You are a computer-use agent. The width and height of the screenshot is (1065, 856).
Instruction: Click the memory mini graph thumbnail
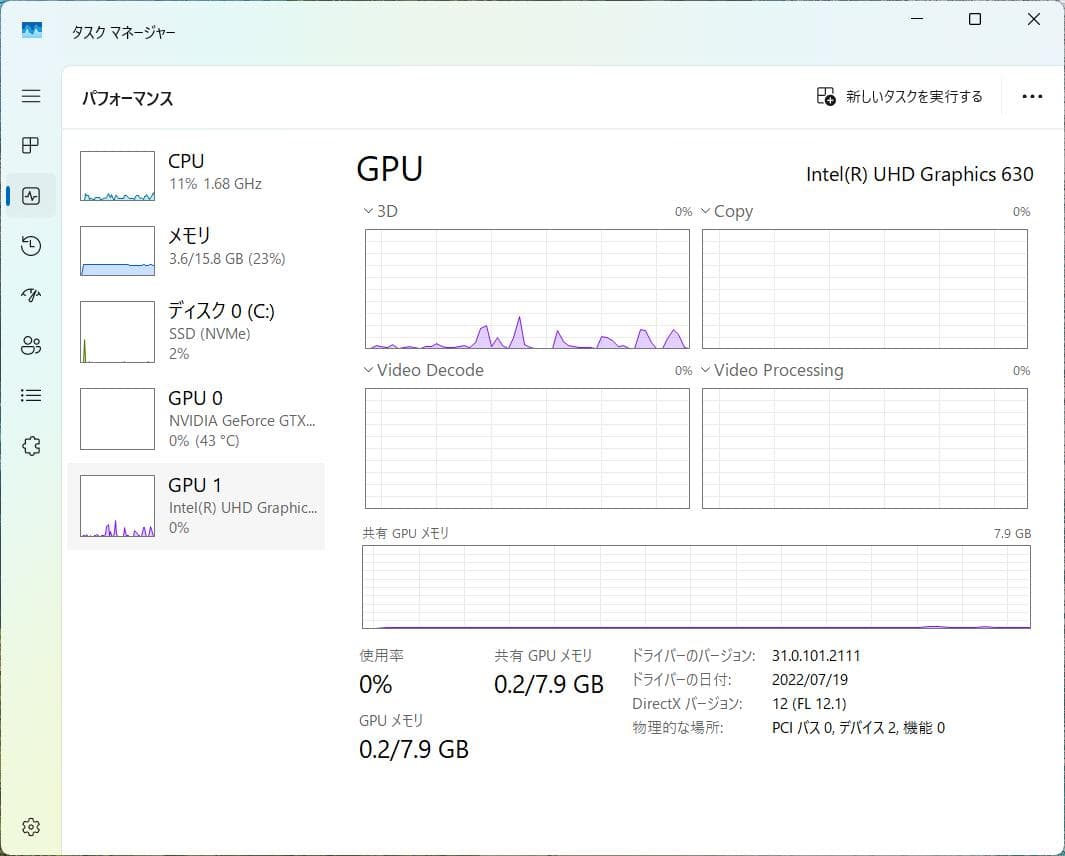[x=118, y=251]
